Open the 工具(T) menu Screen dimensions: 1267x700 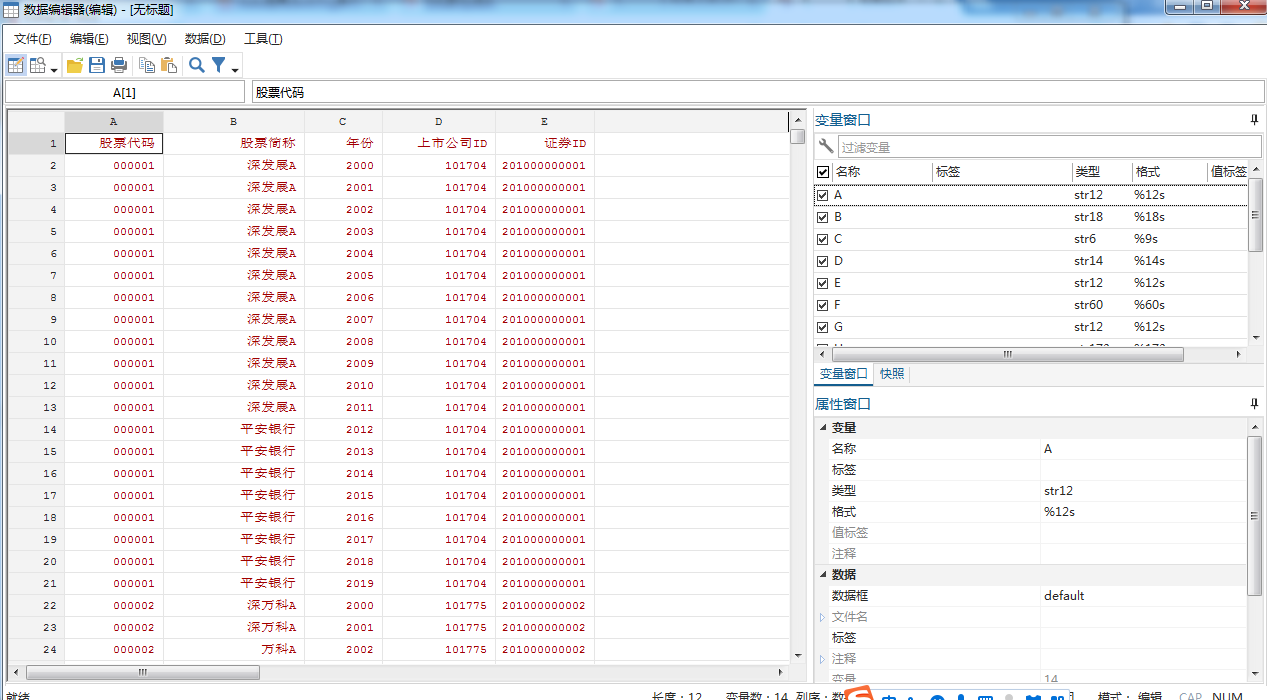click(263, 39)
